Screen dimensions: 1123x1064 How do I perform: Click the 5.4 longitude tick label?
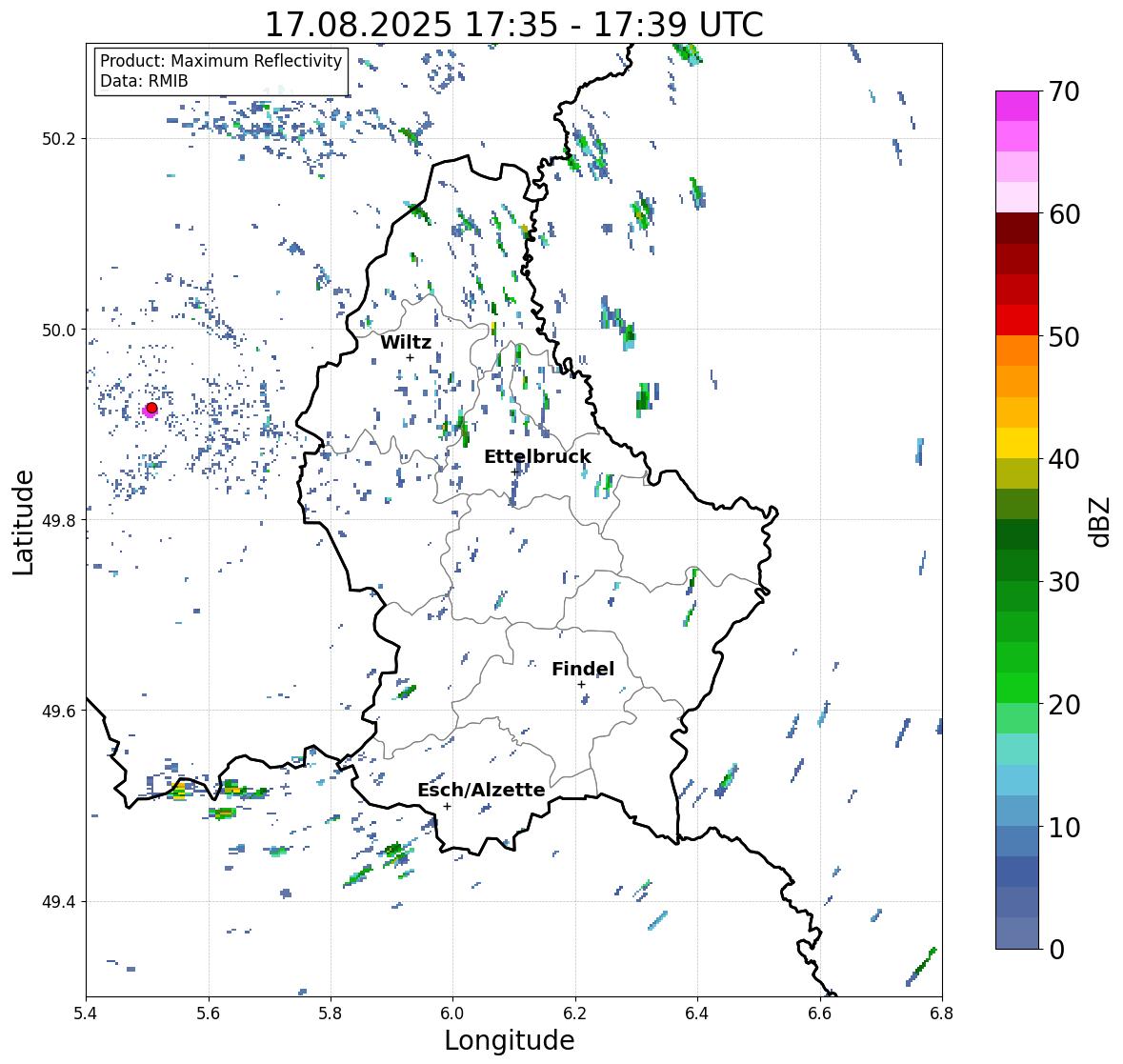[x=86, y=1013]
